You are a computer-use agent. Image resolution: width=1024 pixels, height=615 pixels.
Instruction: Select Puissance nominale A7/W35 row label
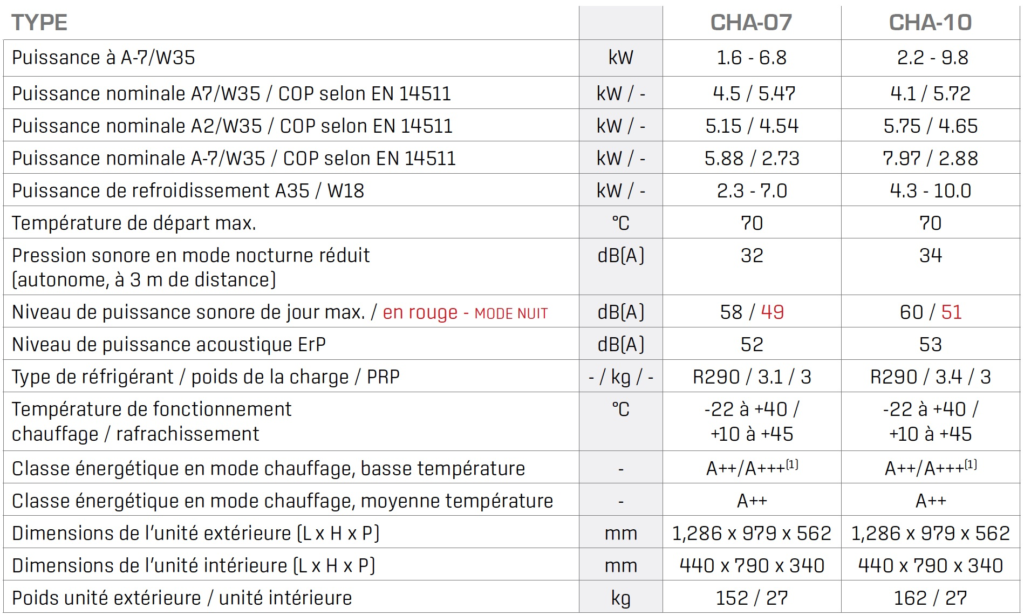231,94
